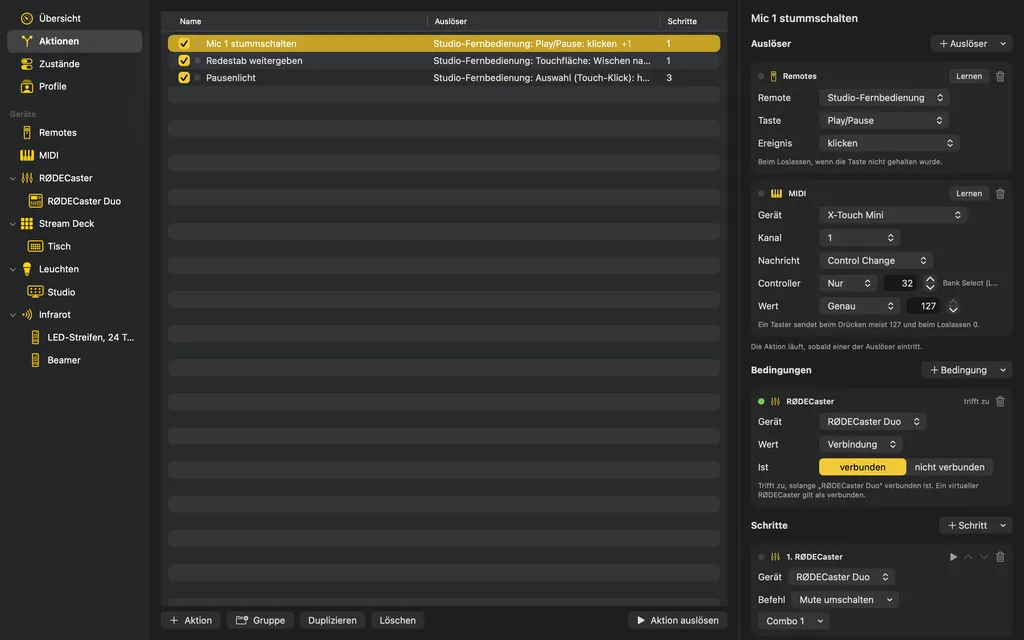Trigger the action with Aktion auslösen
Screen dimensions: 1024x640
pyautogui.click(x=677, y=620)
